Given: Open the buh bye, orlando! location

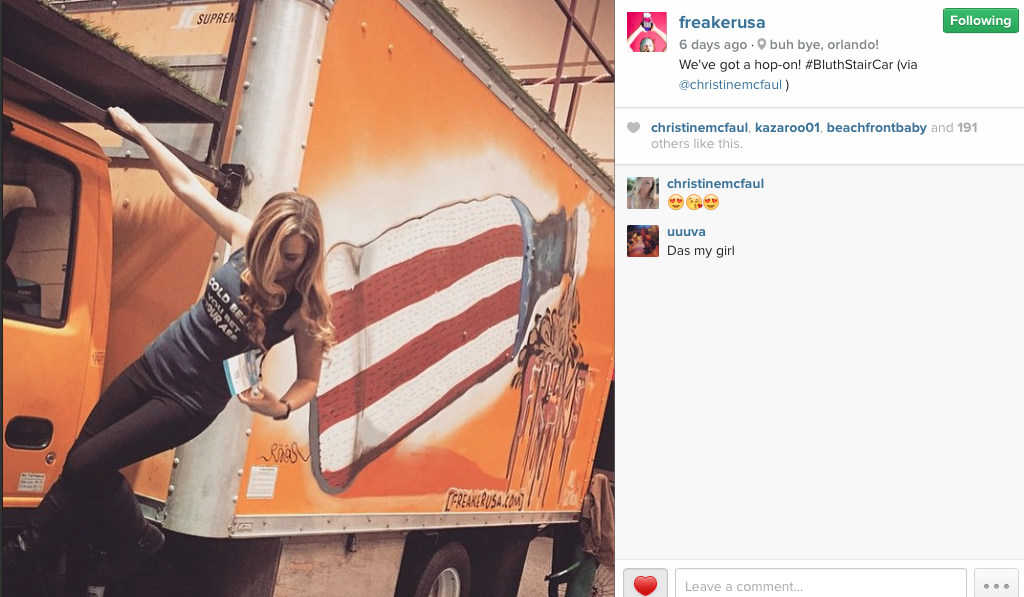Looking at the screenshot, I should click(x=824, y=44).
